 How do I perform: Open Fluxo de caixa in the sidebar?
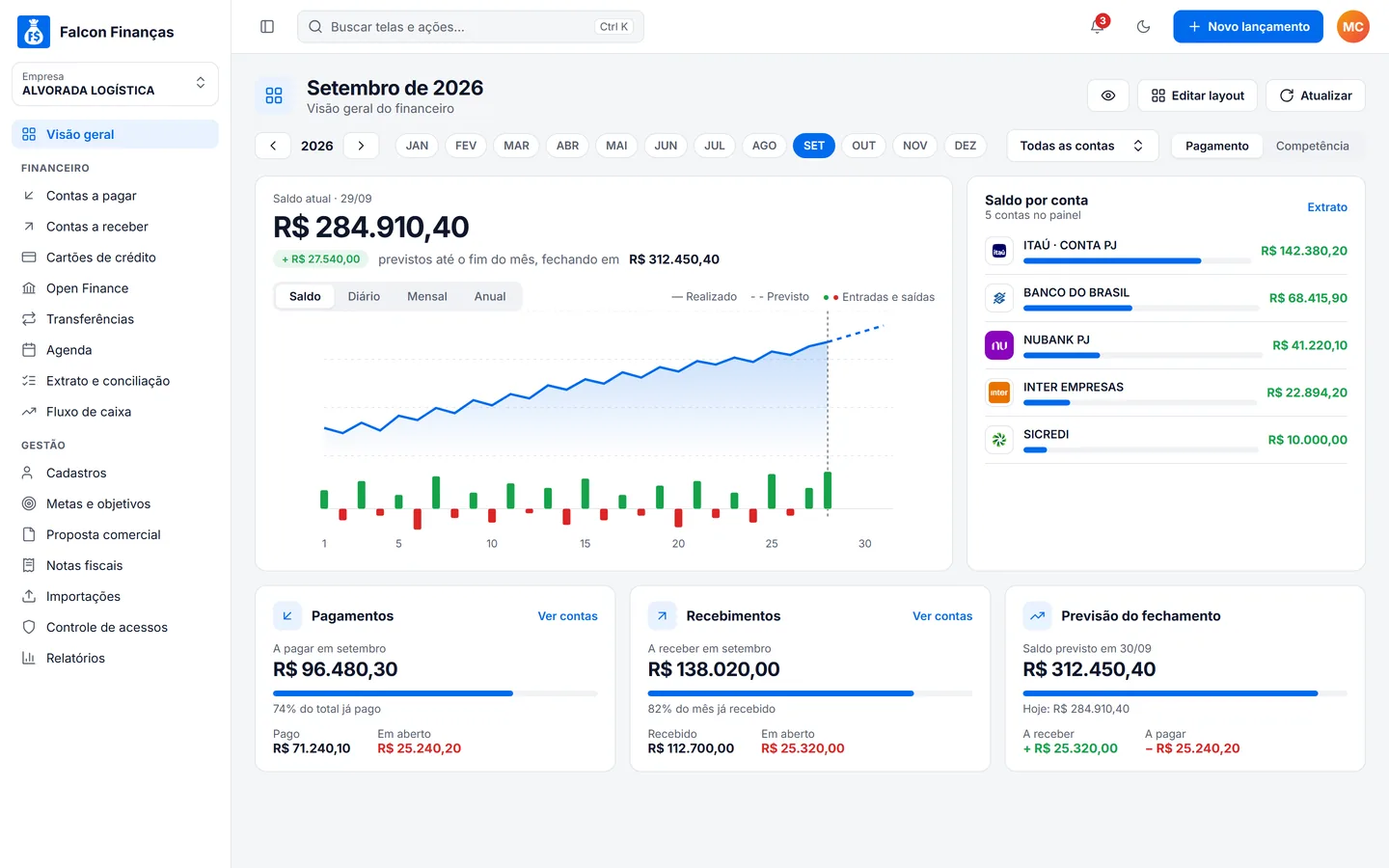point(115,412)
